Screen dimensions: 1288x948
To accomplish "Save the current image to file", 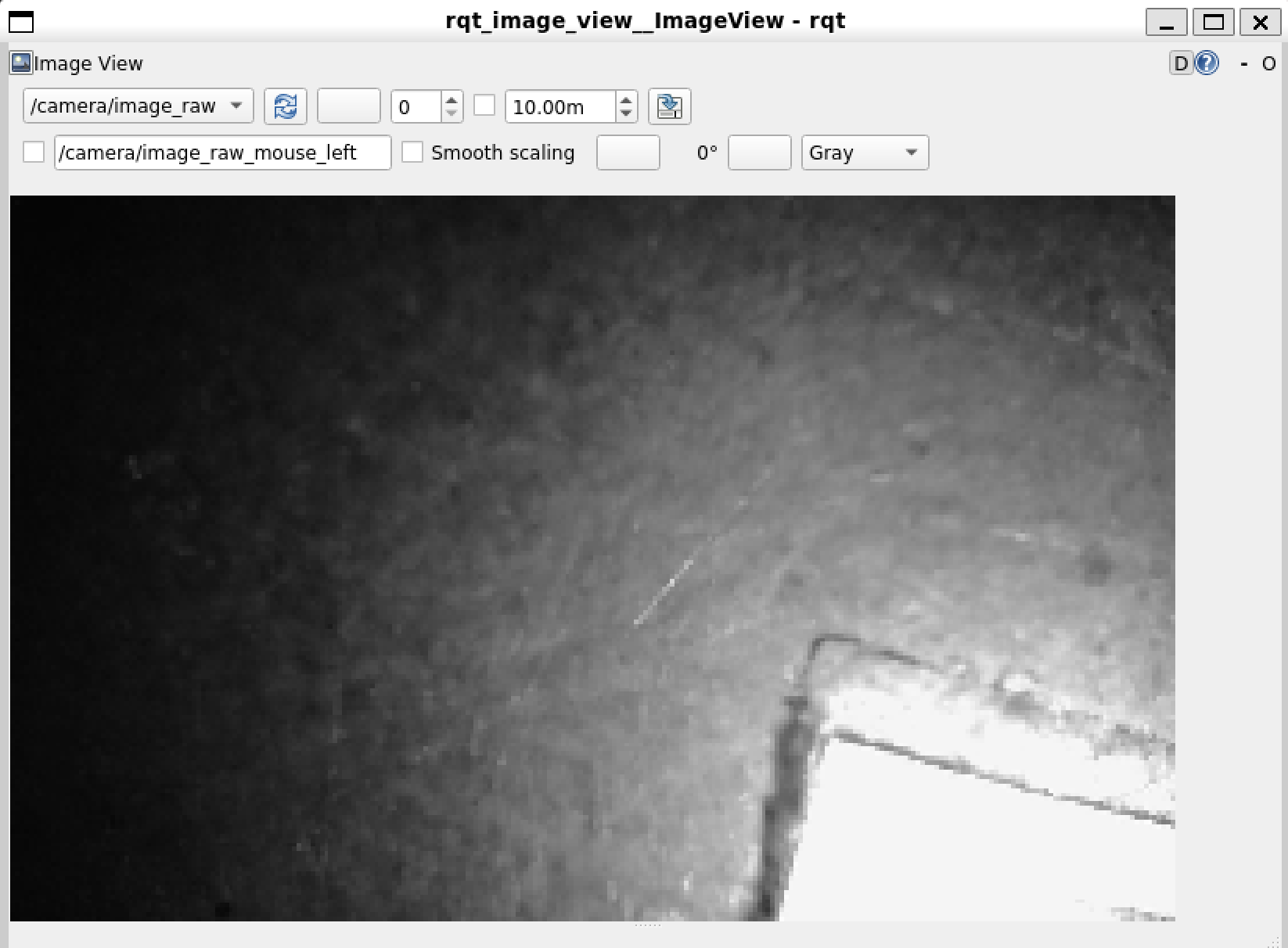I will coord(669,106).
